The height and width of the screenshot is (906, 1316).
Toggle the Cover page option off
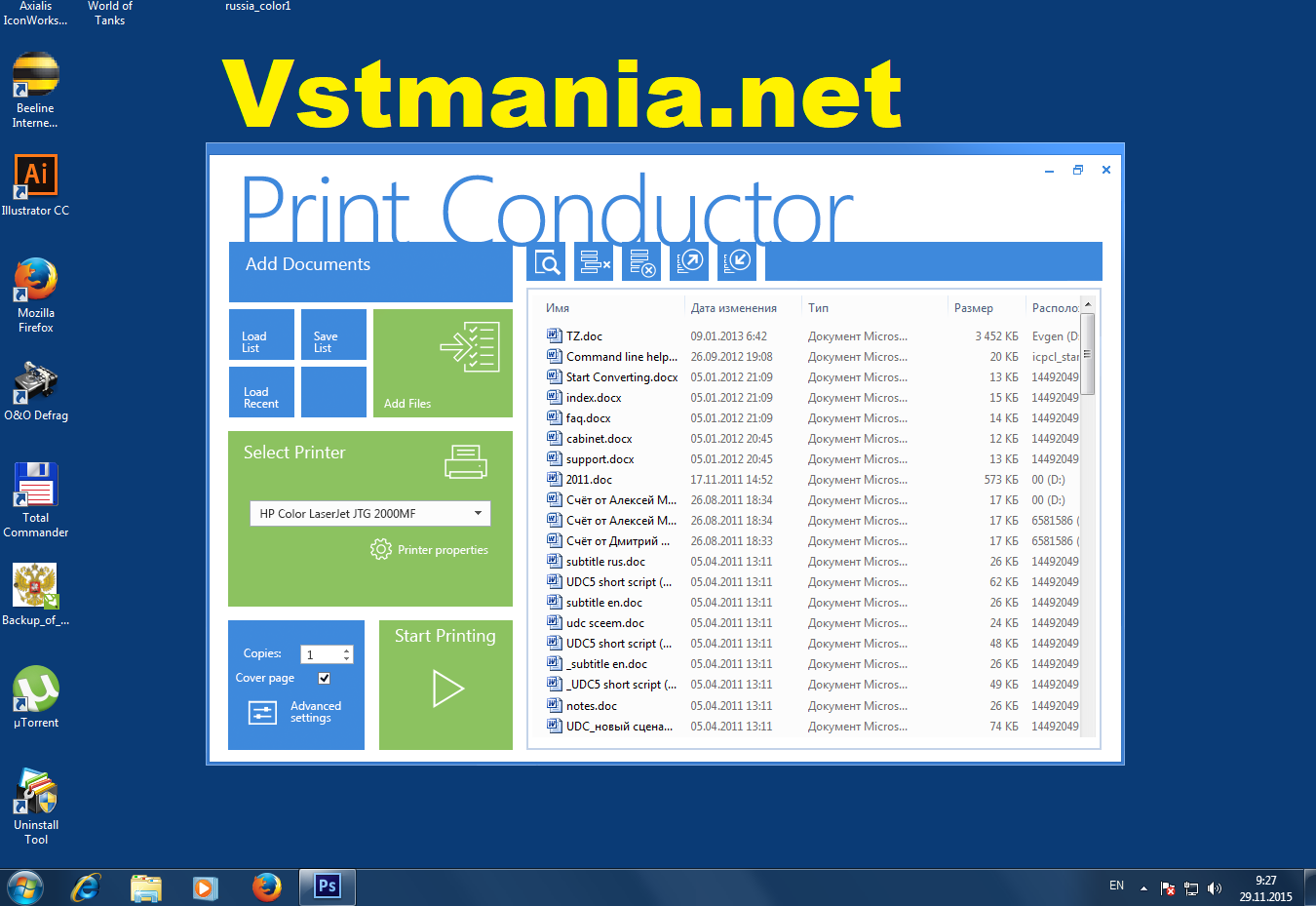(325, 677)
